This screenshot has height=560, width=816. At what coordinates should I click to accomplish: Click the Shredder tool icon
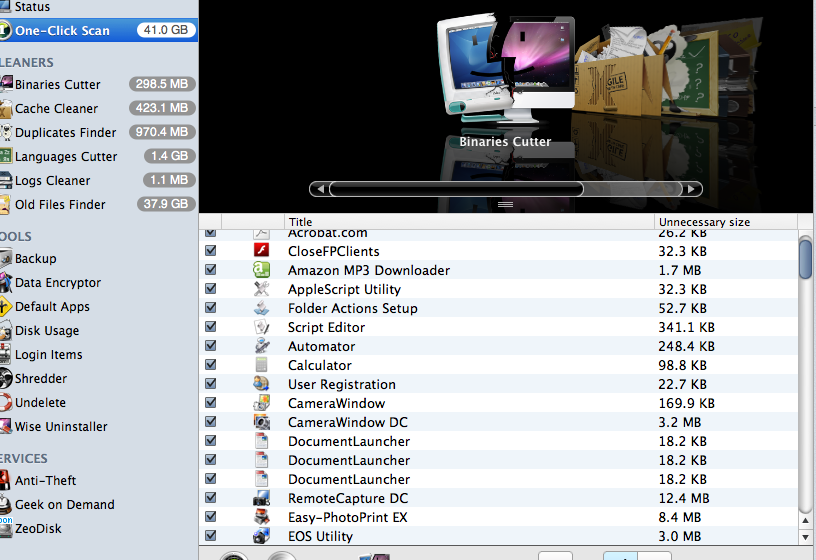(6, 378)
